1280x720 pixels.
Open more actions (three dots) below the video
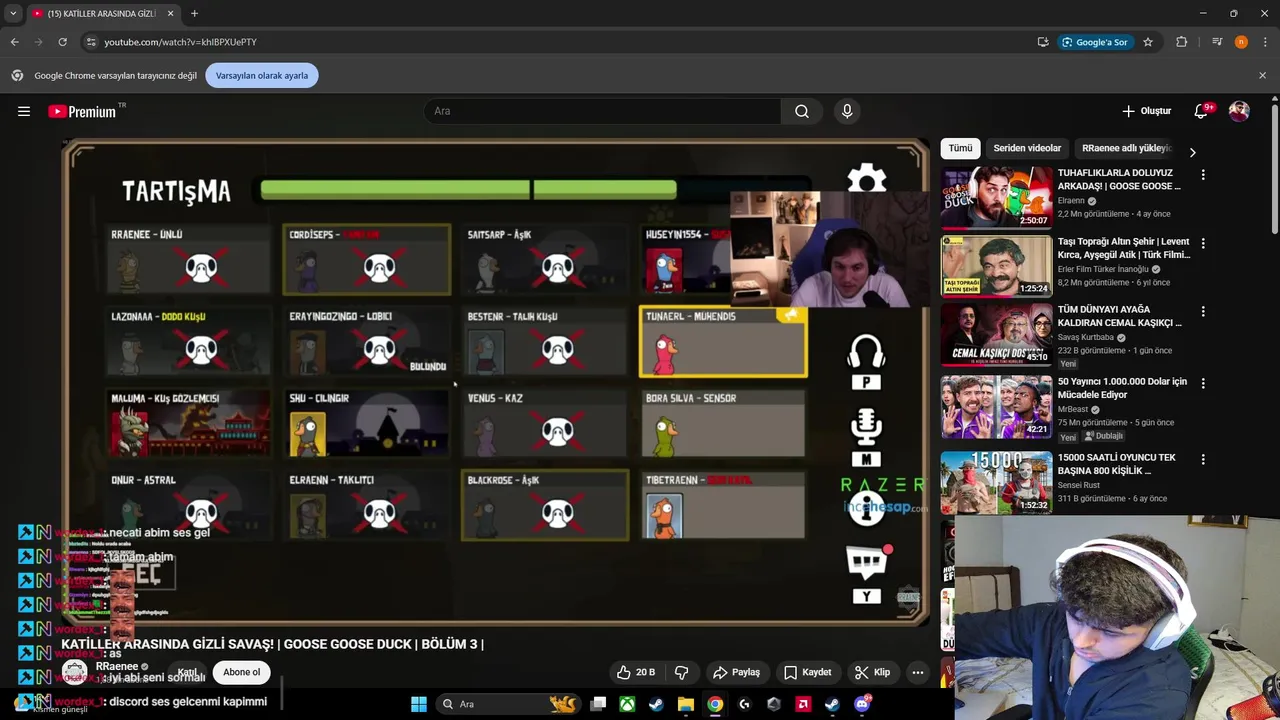pos(918,672)
